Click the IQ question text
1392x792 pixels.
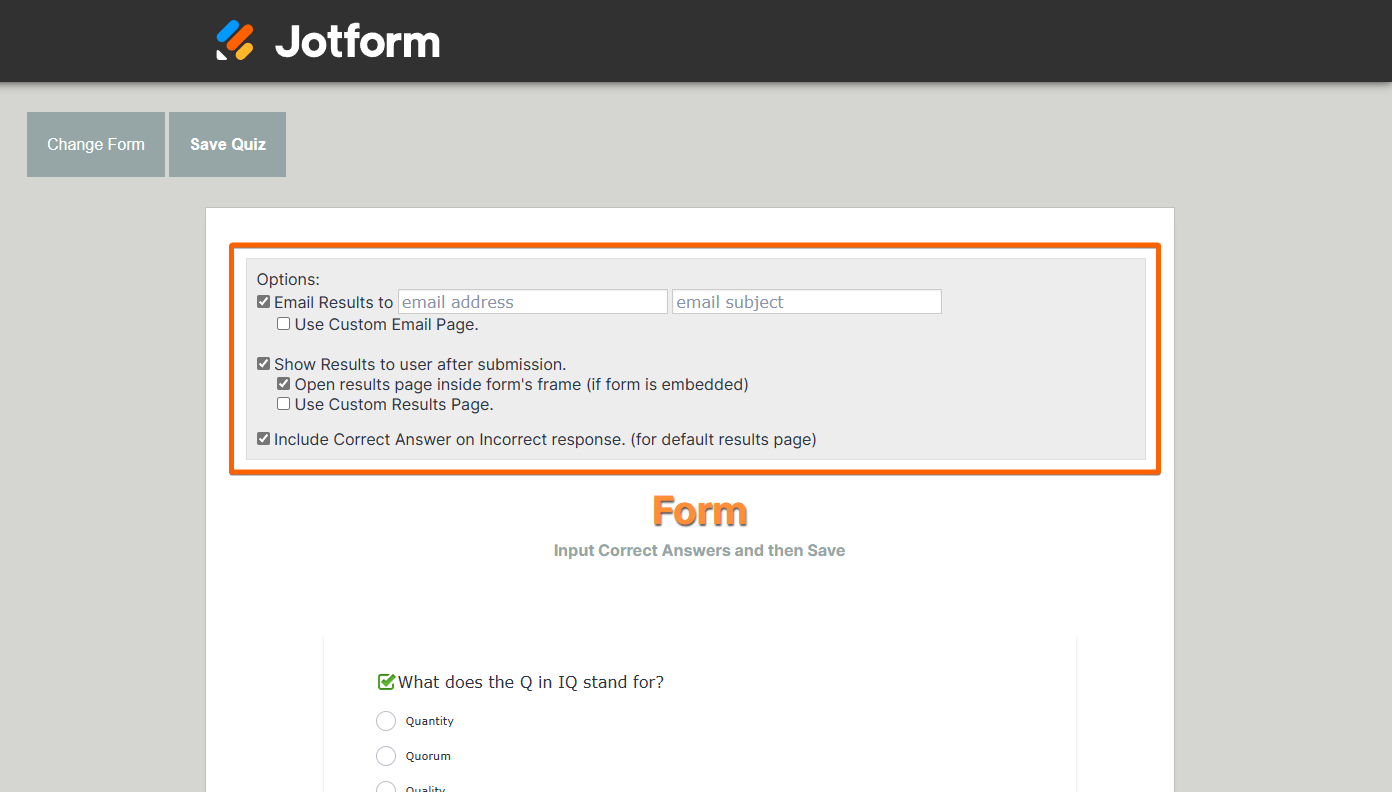[531, 682]
